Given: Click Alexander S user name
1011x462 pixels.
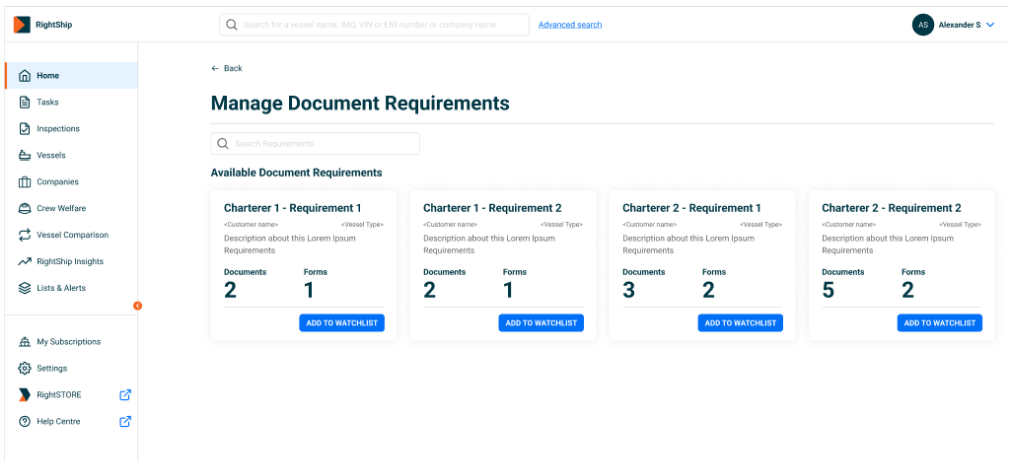Looking at the screenshot, I should 959,24.
